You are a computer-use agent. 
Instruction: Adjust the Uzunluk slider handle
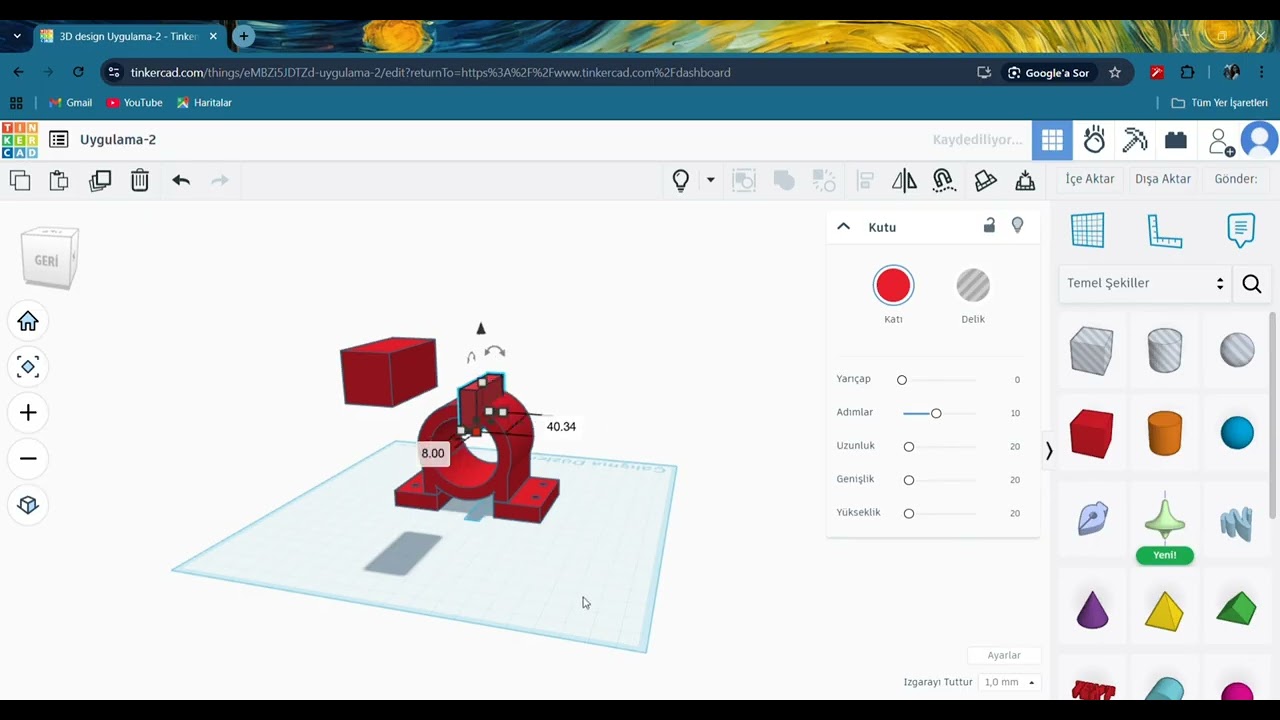909,447
